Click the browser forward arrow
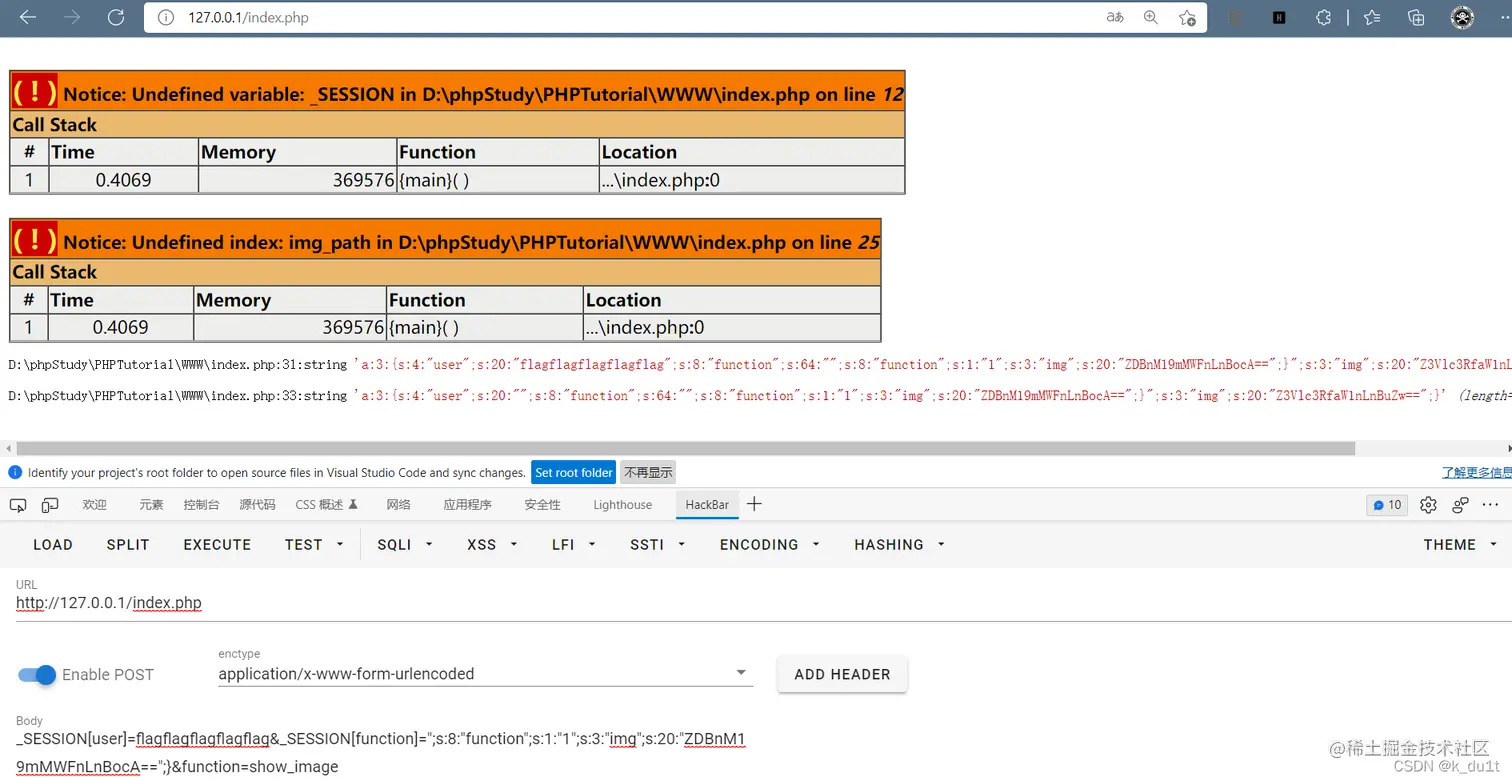1512x781 pixels. [x=72, y=17]
